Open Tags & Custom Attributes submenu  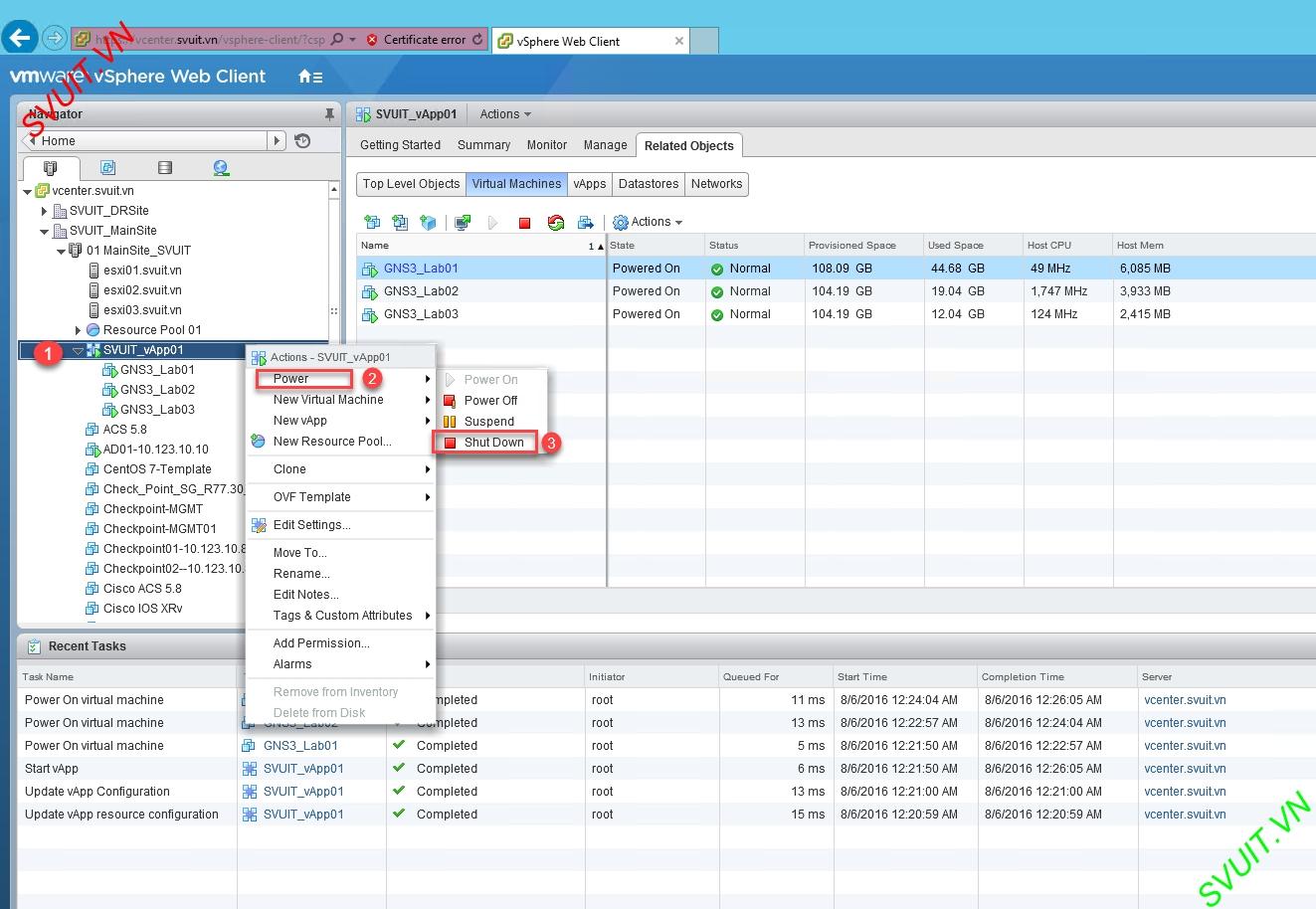(x=341, y=616)
